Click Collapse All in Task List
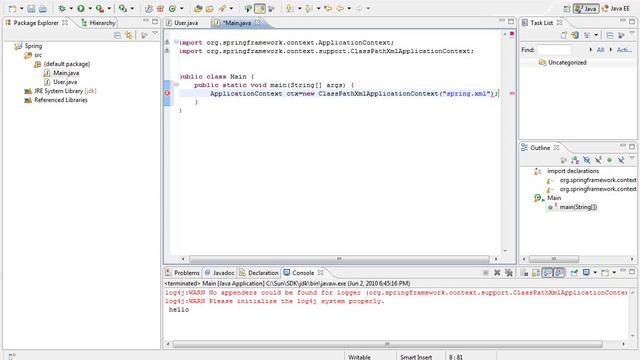The image size is (640, 360). tap(609, 36)
